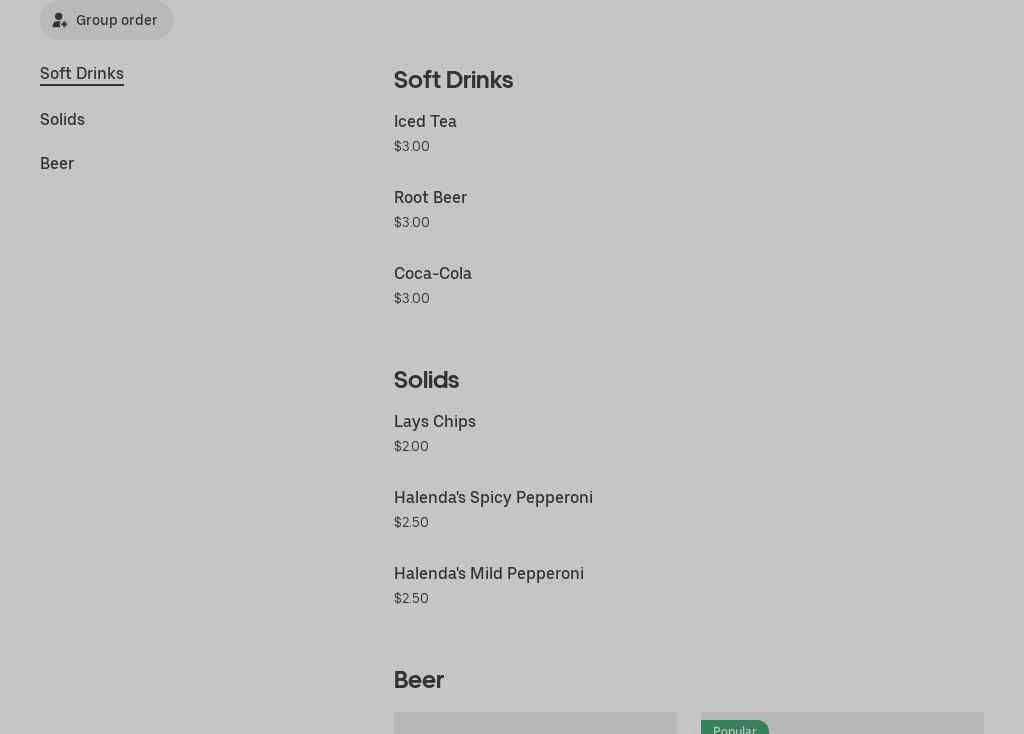Click the $2.50 price under Mild Pepperoni

[x=411, y=598]
